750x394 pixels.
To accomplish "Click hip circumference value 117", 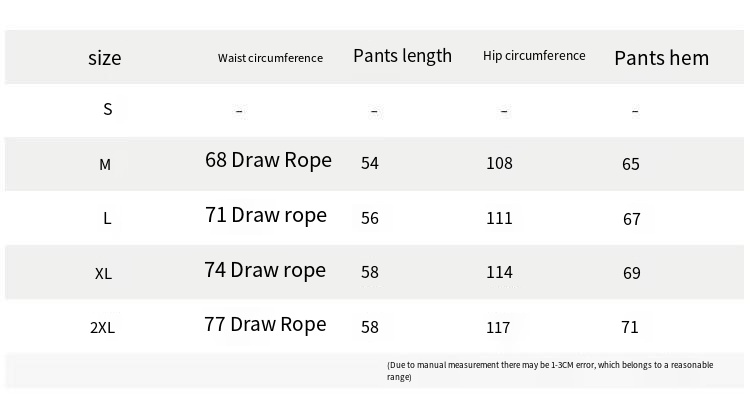I will point(498,328).
